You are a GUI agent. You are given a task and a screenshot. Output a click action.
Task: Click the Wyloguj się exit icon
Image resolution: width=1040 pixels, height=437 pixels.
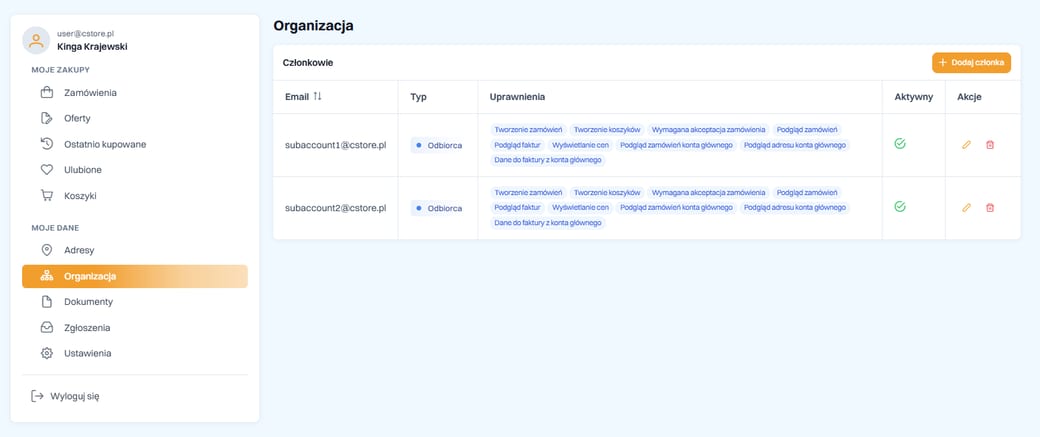coord(37,397)
